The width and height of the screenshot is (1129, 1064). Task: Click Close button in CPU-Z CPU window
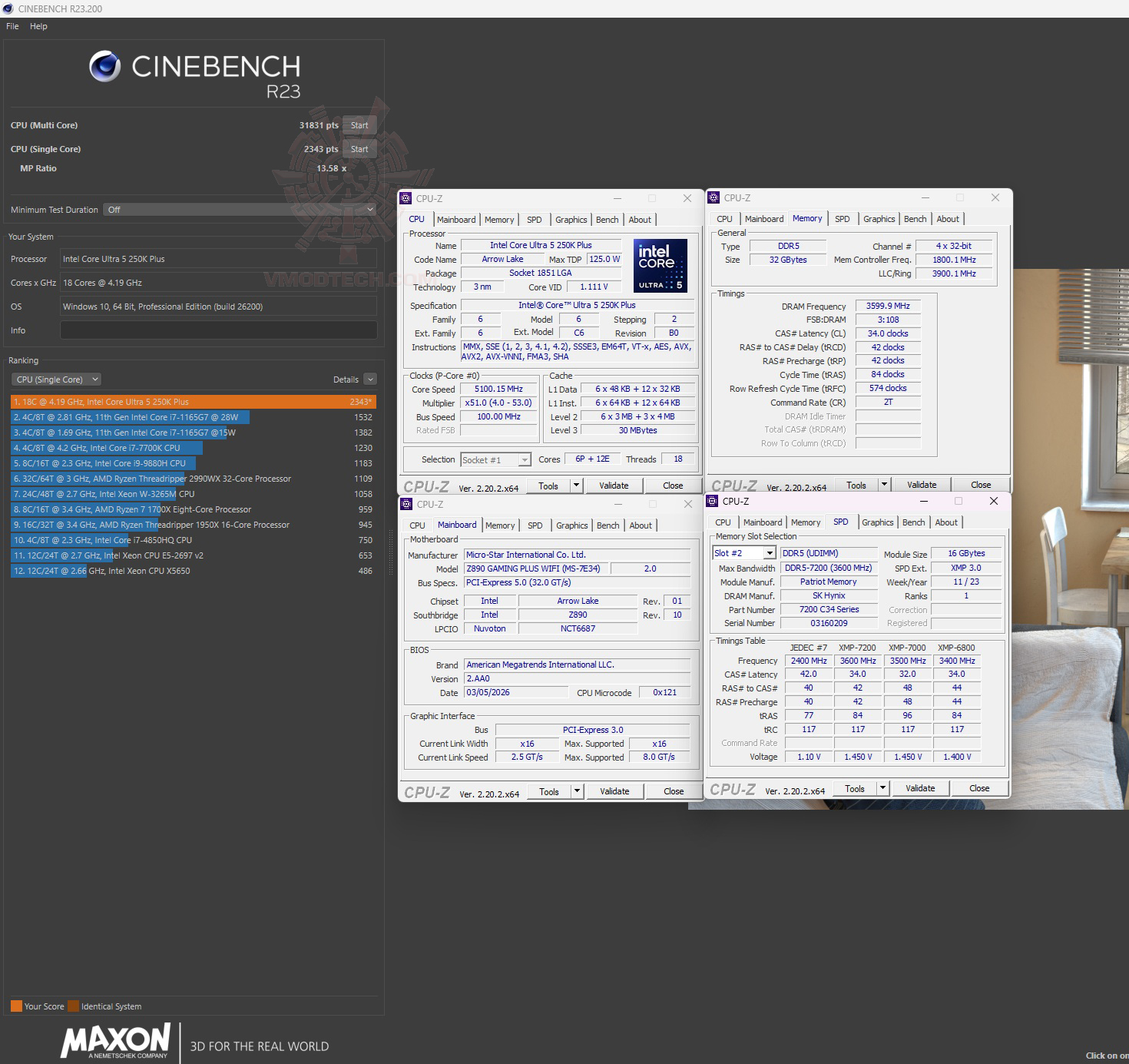tap(673, 486)
